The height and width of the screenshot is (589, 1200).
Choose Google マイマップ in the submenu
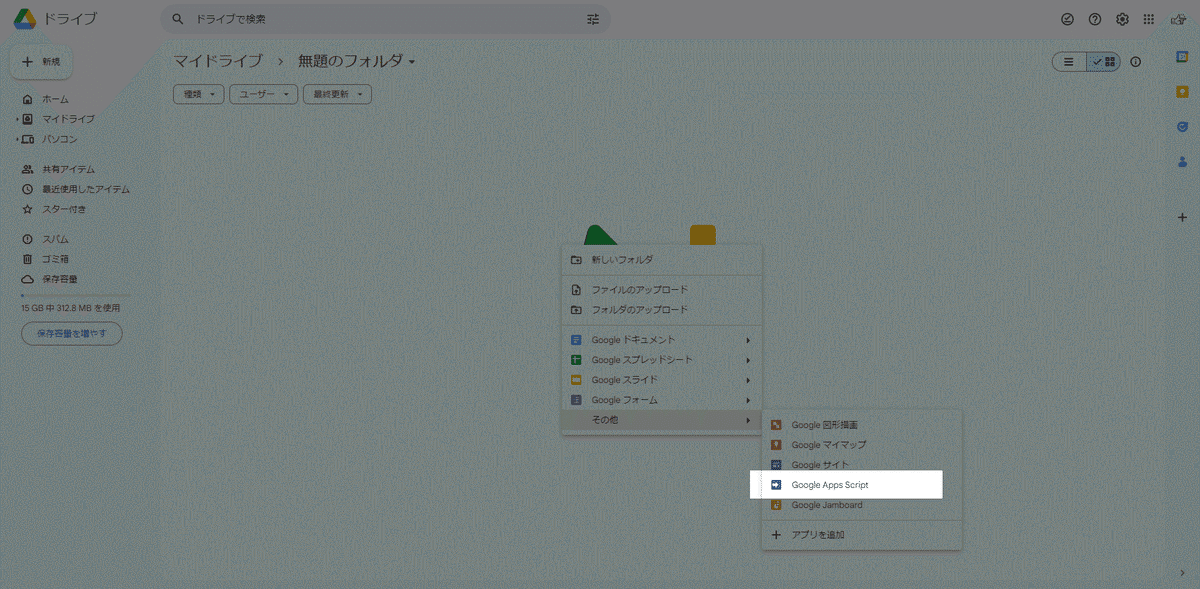click(861, 445)
